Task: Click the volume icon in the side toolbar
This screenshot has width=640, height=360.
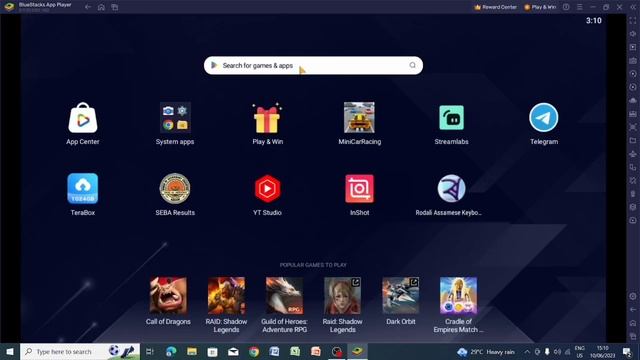Action: pos(633,34)
